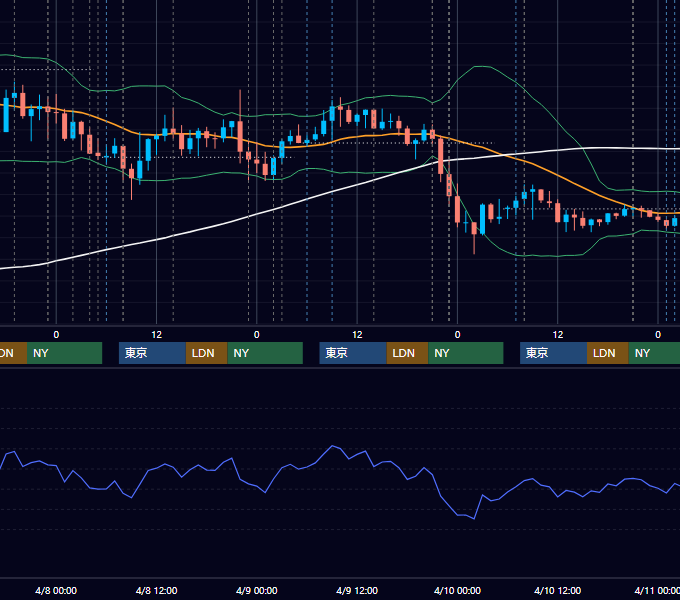680x600 pixels.
Task: Click the NY session block spanning 4/8 00:00
Action: (x=64, y=353)
